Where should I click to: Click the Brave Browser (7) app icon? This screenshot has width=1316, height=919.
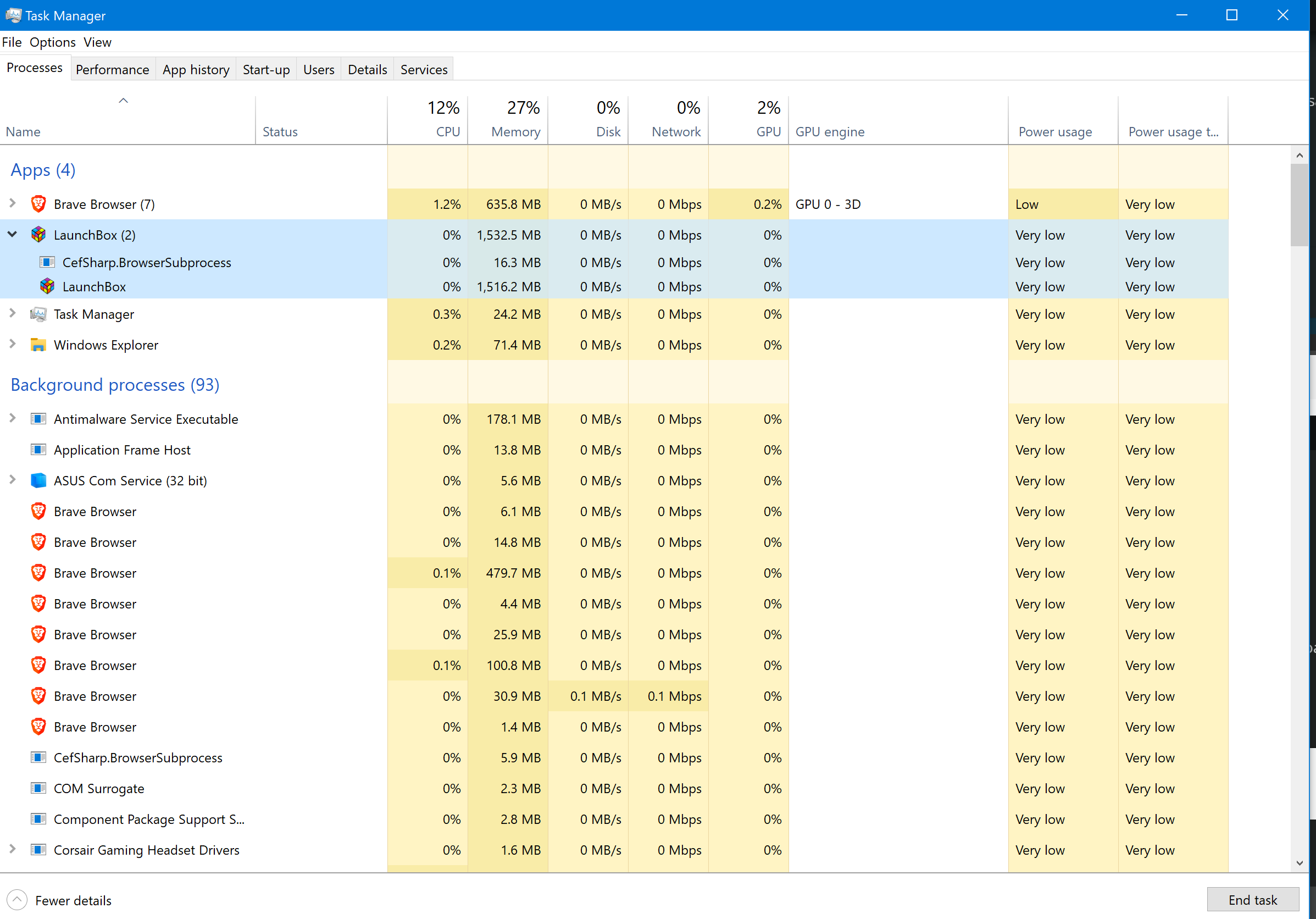[38, 204]
